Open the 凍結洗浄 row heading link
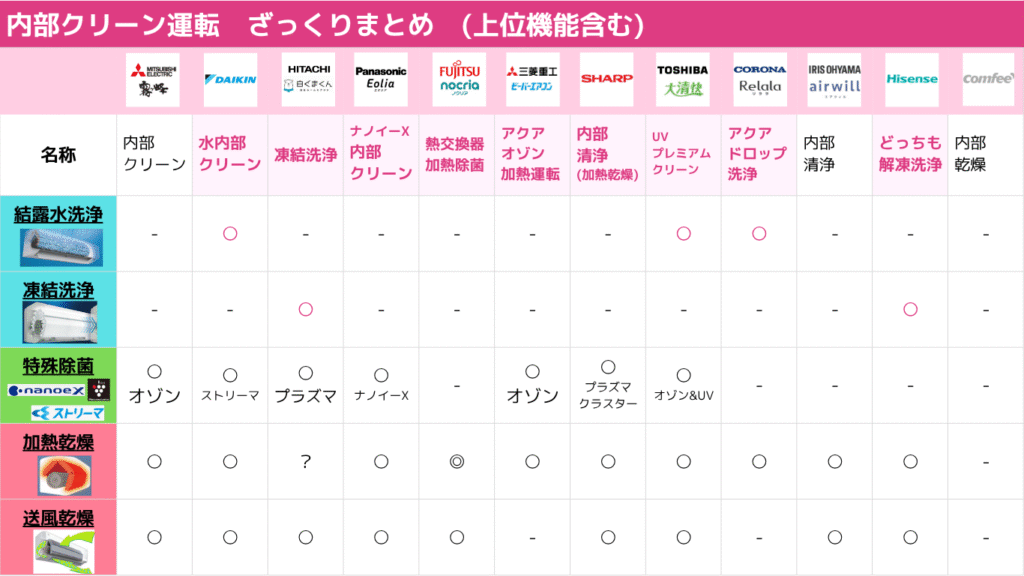Viewport: 1024px width, 576px height. [58, 290]
